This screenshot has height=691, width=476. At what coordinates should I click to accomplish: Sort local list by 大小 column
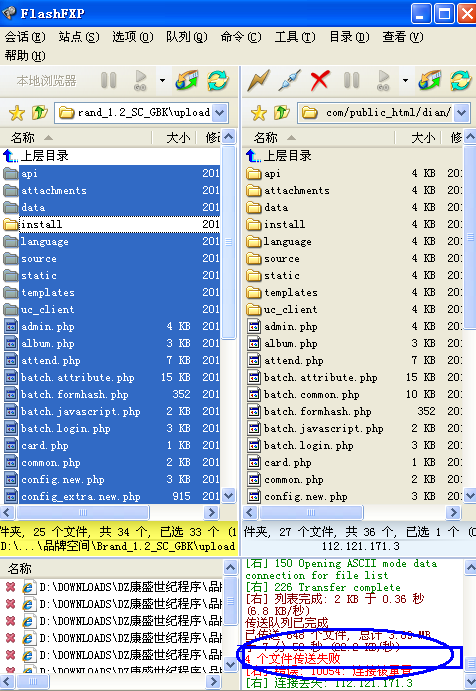[174, 138]
